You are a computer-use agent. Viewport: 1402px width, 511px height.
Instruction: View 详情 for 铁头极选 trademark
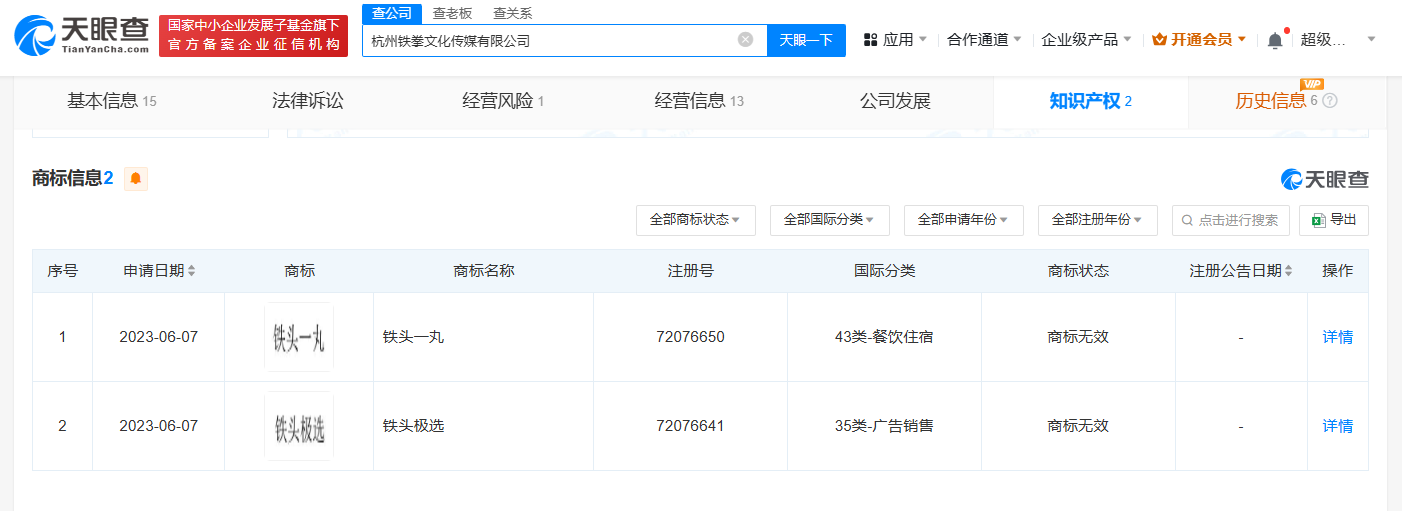pos(1338,426)
